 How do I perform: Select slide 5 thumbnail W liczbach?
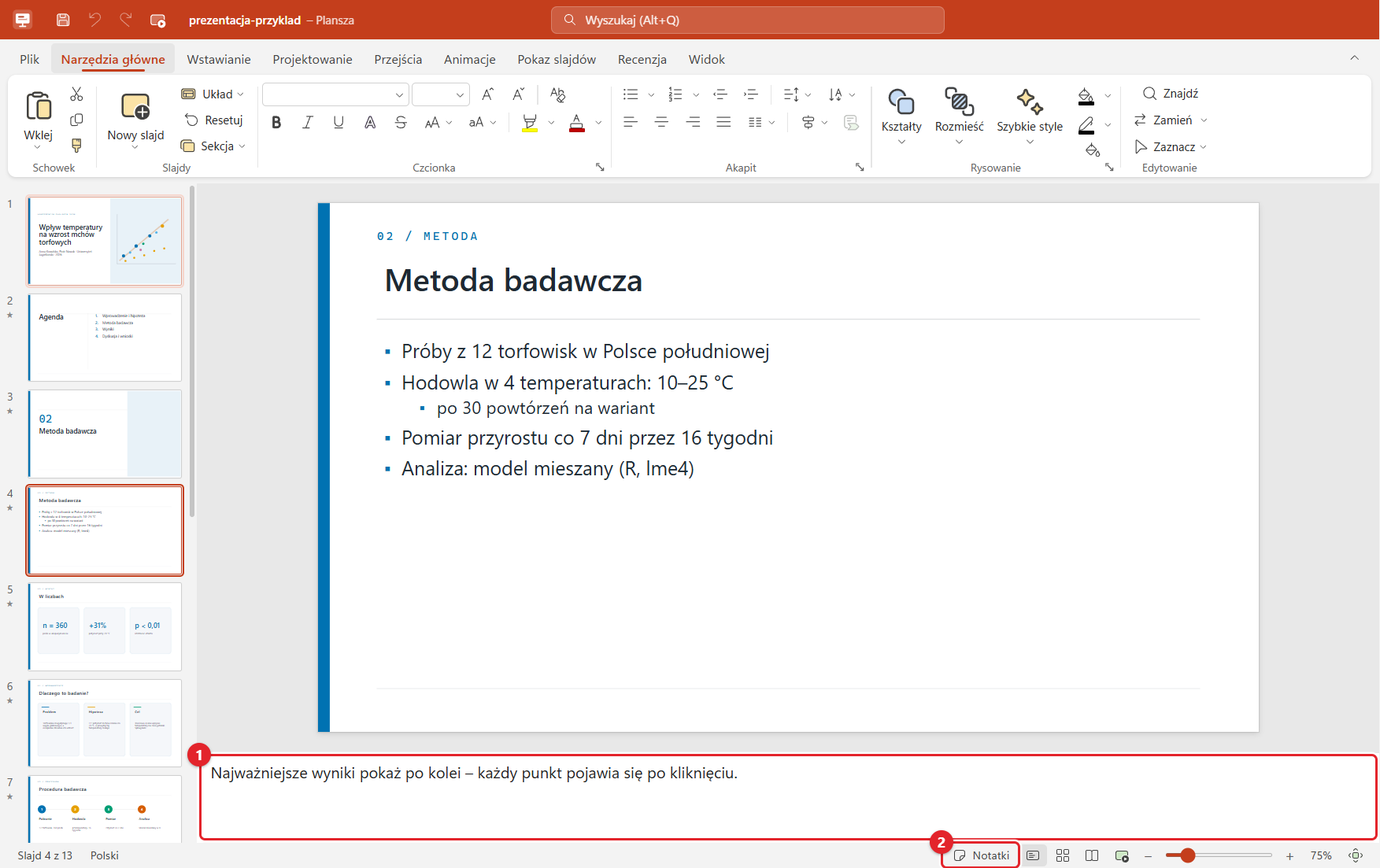tap(105, 626)
